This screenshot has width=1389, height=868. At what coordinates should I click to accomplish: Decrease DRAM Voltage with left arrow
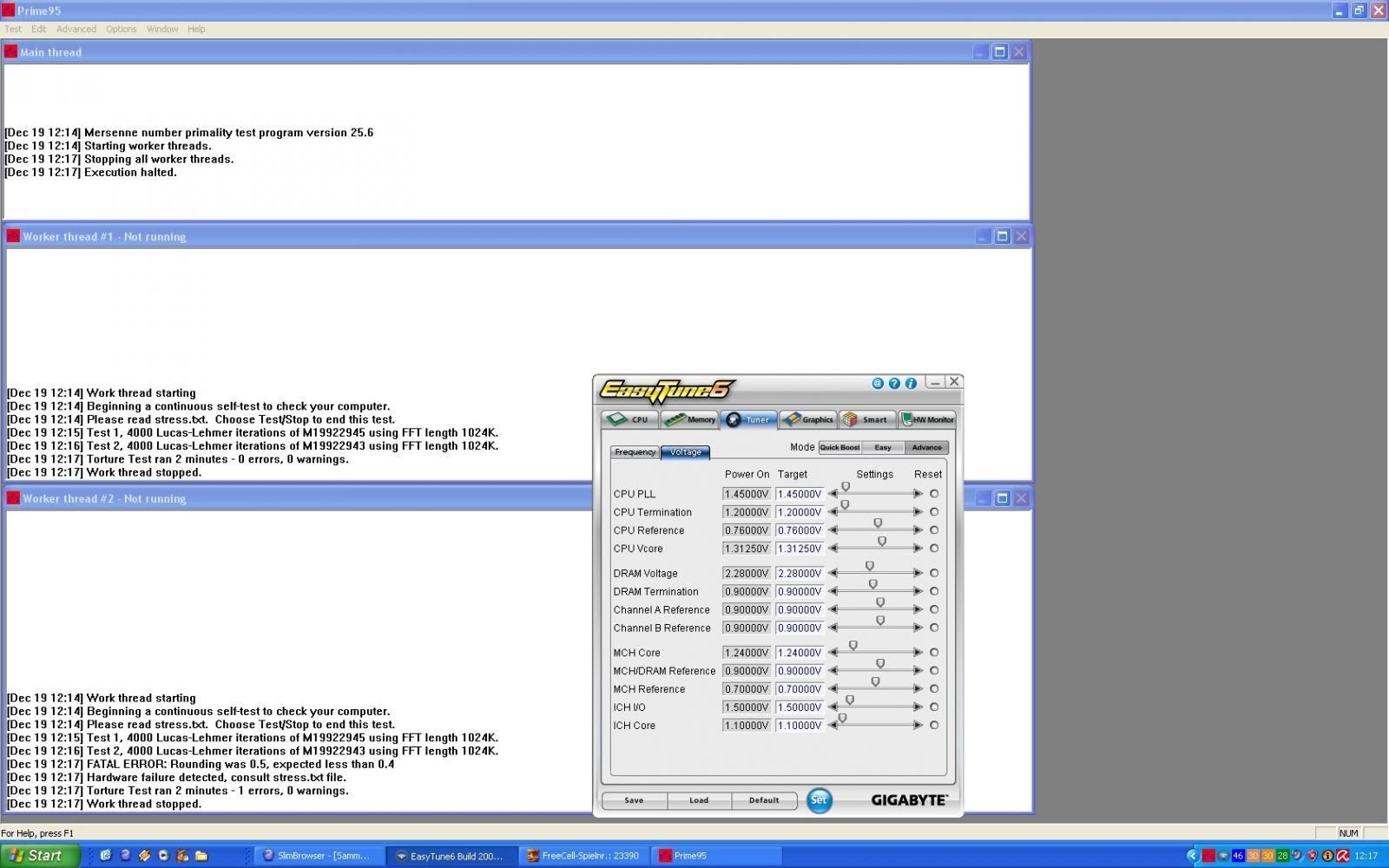(833, 573)
